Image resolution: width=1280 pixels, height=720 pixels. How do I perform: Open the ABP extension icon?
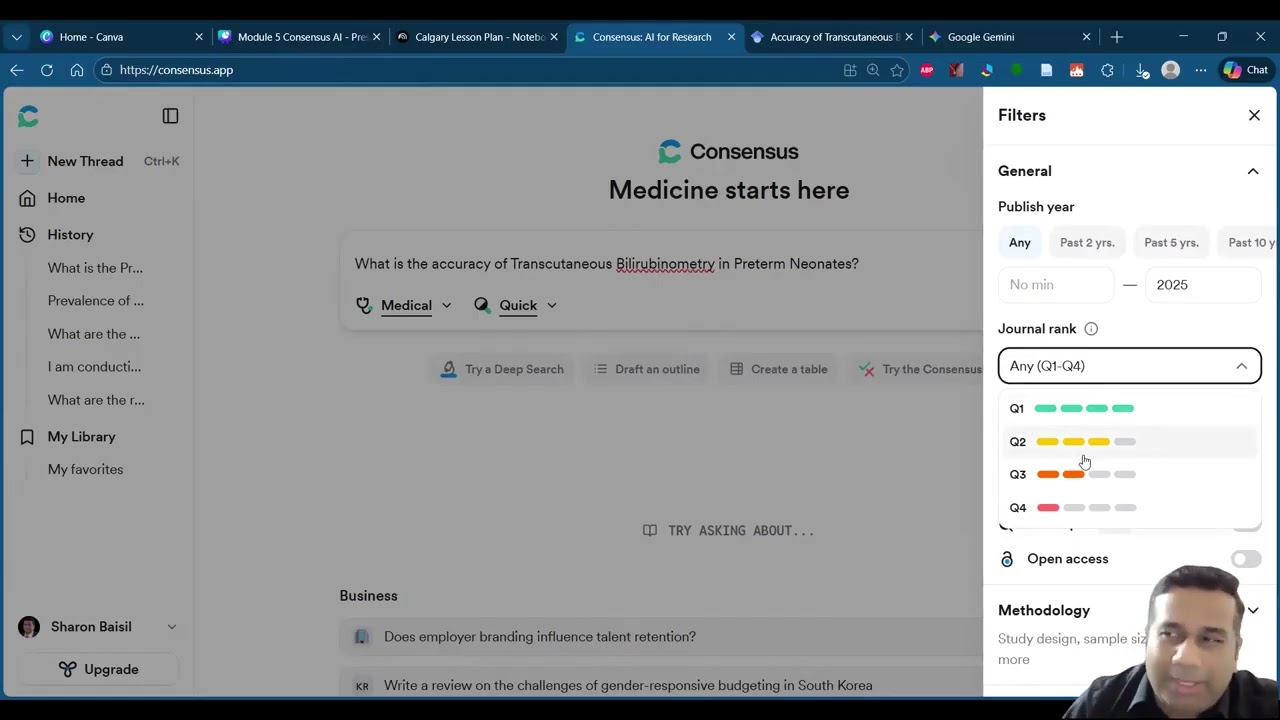click(x=927, y=70)
